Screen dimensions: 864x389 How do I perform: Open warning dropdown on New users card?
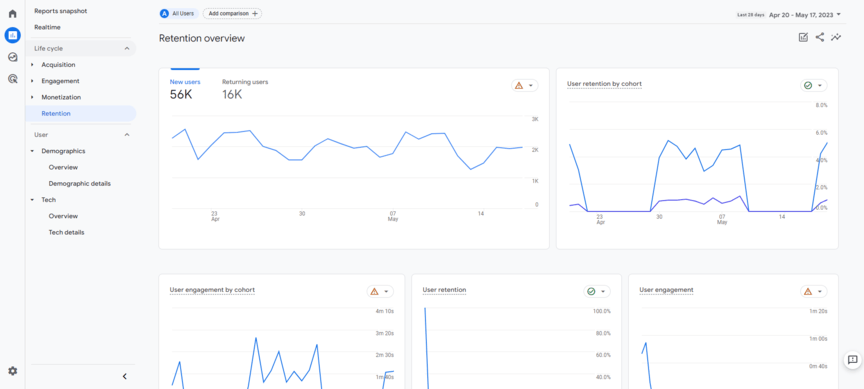tap(525, 85)
